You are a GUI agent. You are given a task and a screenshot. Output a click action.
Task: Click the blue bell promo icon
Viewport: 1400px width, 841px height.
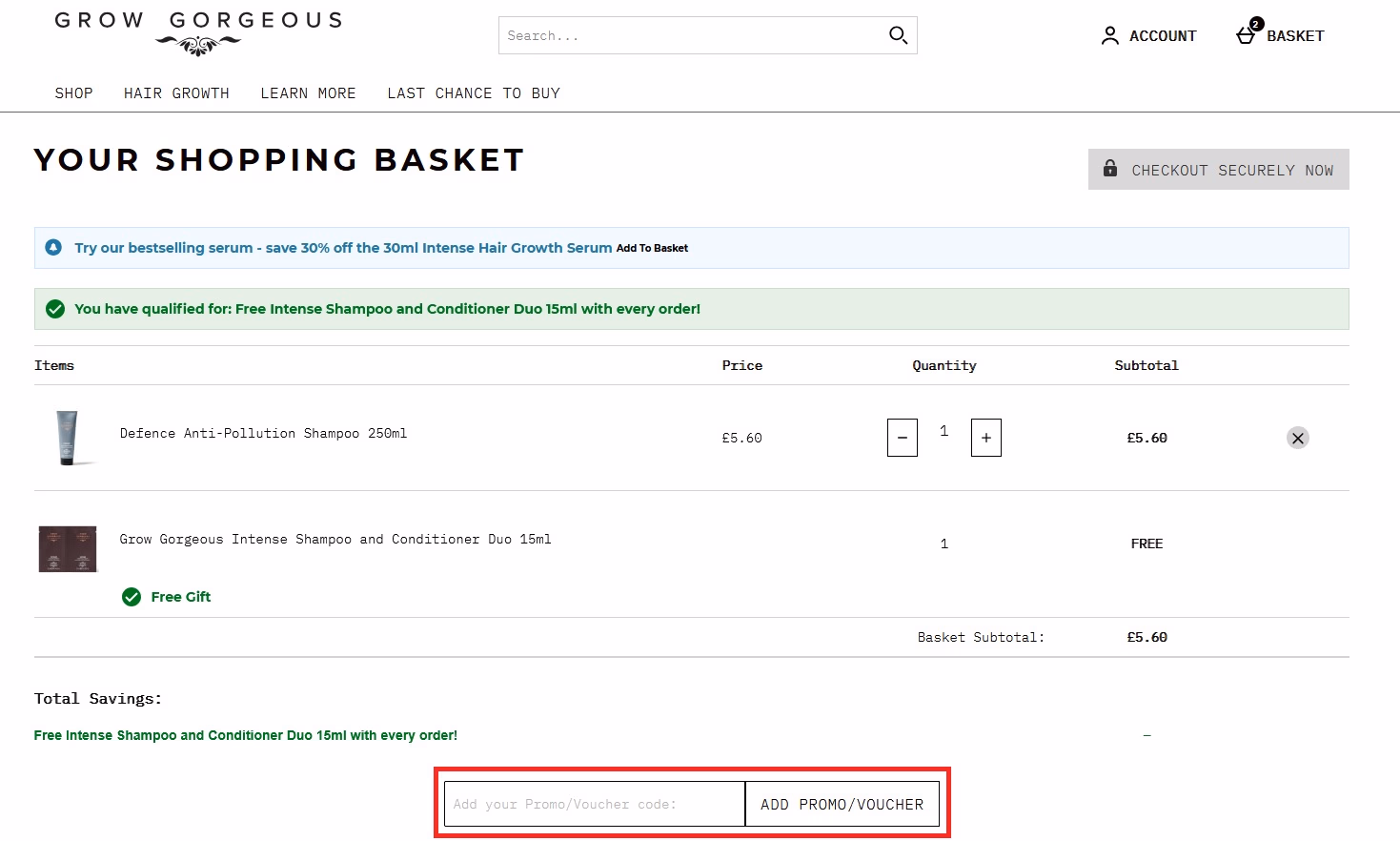(x=54, y=247)
